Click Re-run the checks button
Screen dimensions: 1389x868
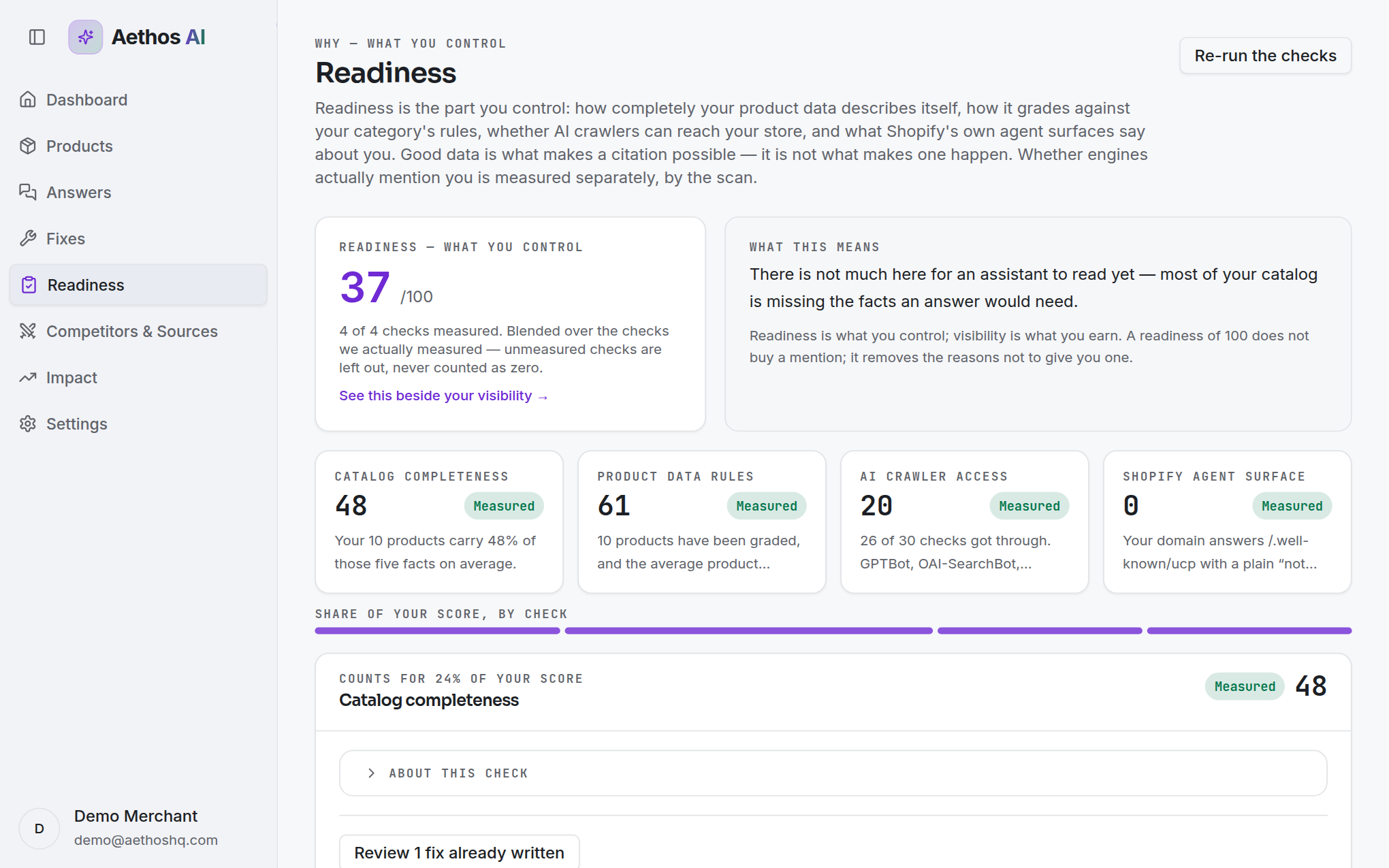[x=1265, y=56]
